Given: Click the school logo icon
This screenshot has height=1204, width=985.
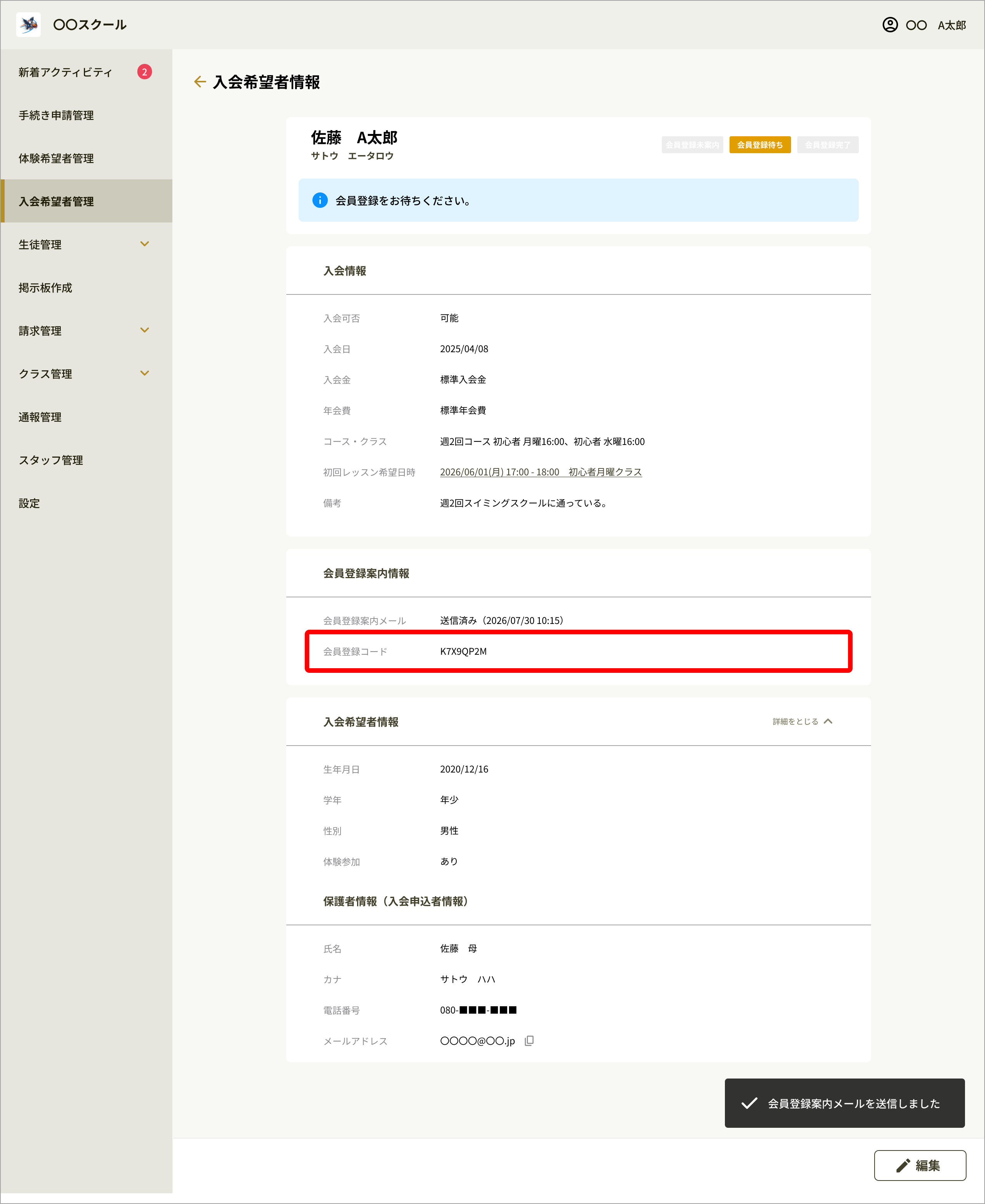Looking at the screenshot, I should [28, 25].
